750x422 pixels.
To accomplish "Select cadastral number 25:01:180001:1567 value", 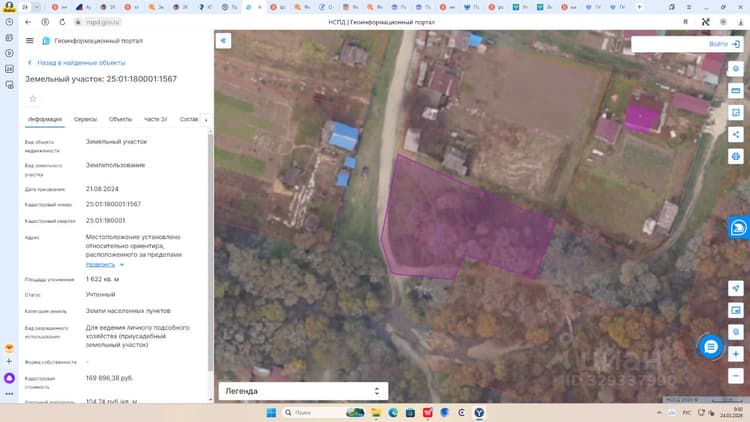I will point(113,204).
